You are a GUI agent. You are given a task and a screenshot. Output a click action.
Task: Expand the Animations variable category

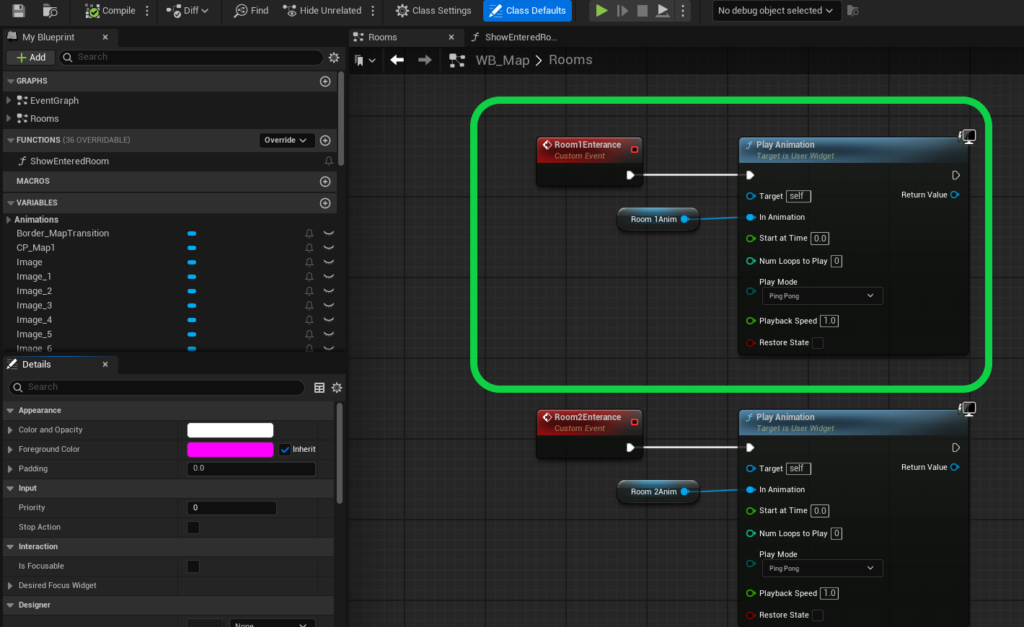tap(9, 219)
